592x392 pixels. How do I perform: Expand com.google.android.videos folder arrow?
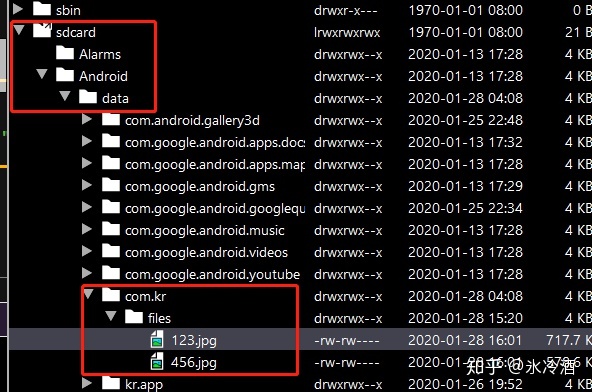pyautogui.click(x=87, y=251)
